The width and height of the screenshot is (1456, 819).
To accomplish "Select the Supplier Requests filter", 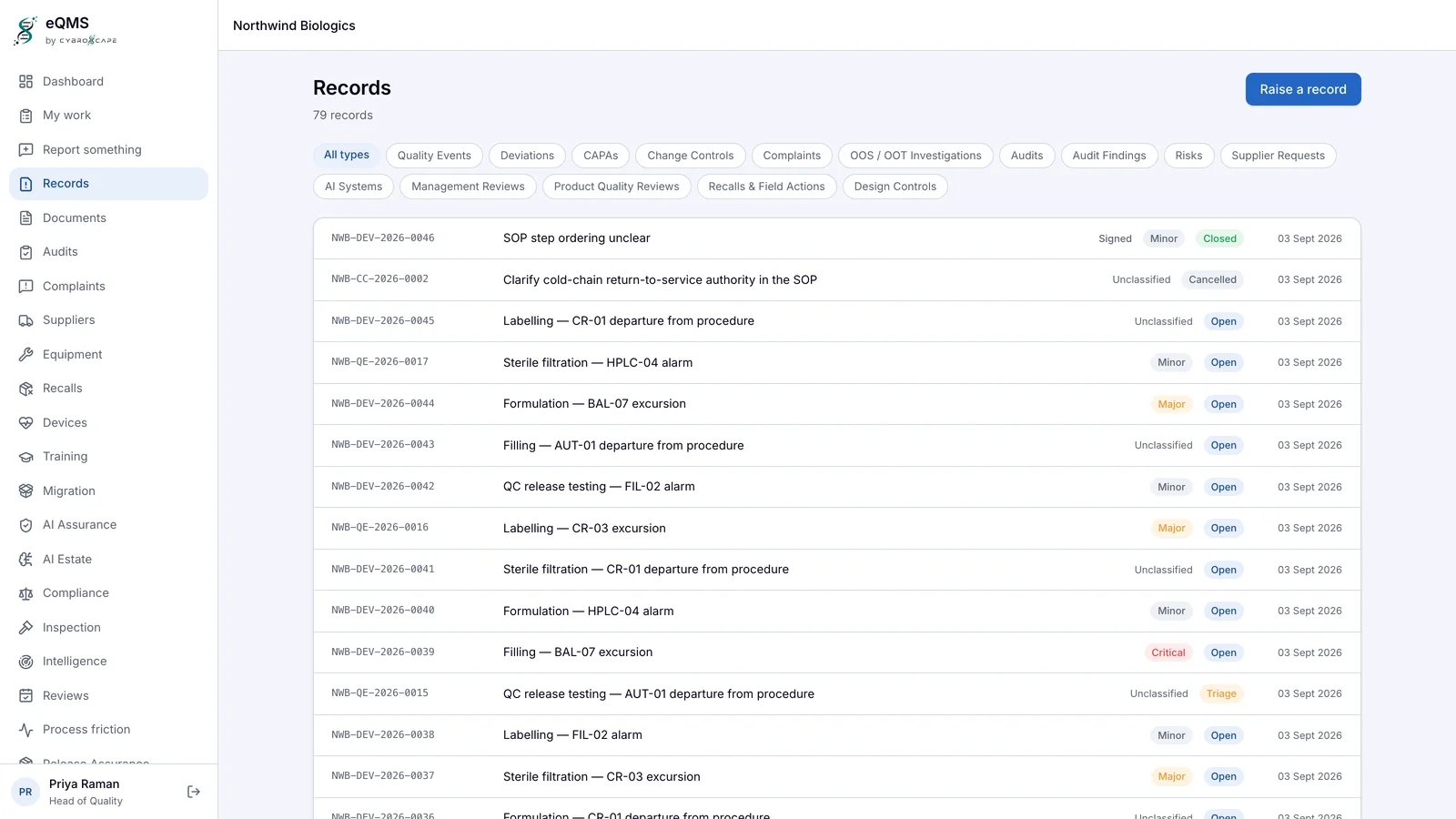I will tap(1278, 156).
